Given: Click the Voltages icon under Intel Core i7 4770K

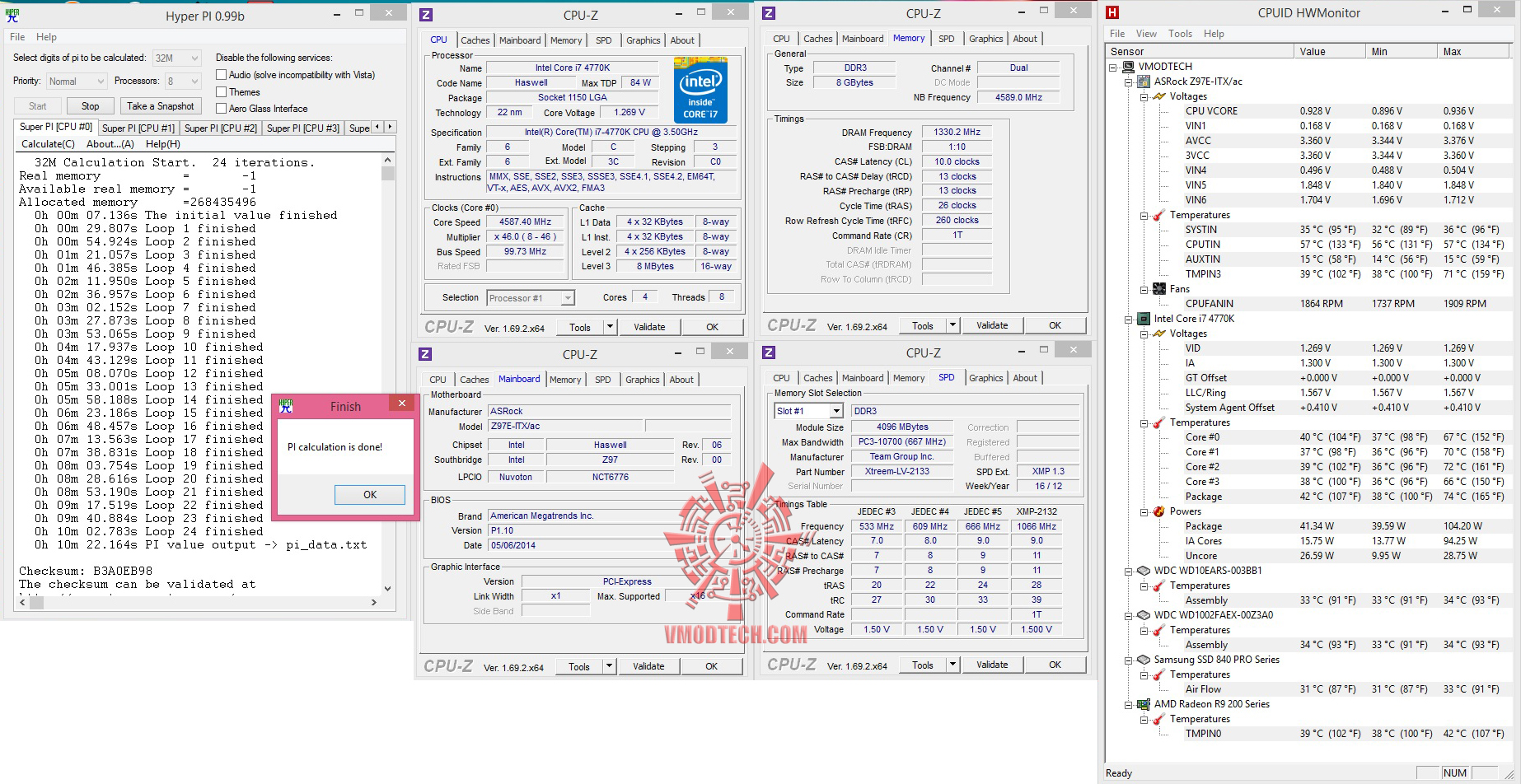Looking at the screenshot, I should (1158, 334).
